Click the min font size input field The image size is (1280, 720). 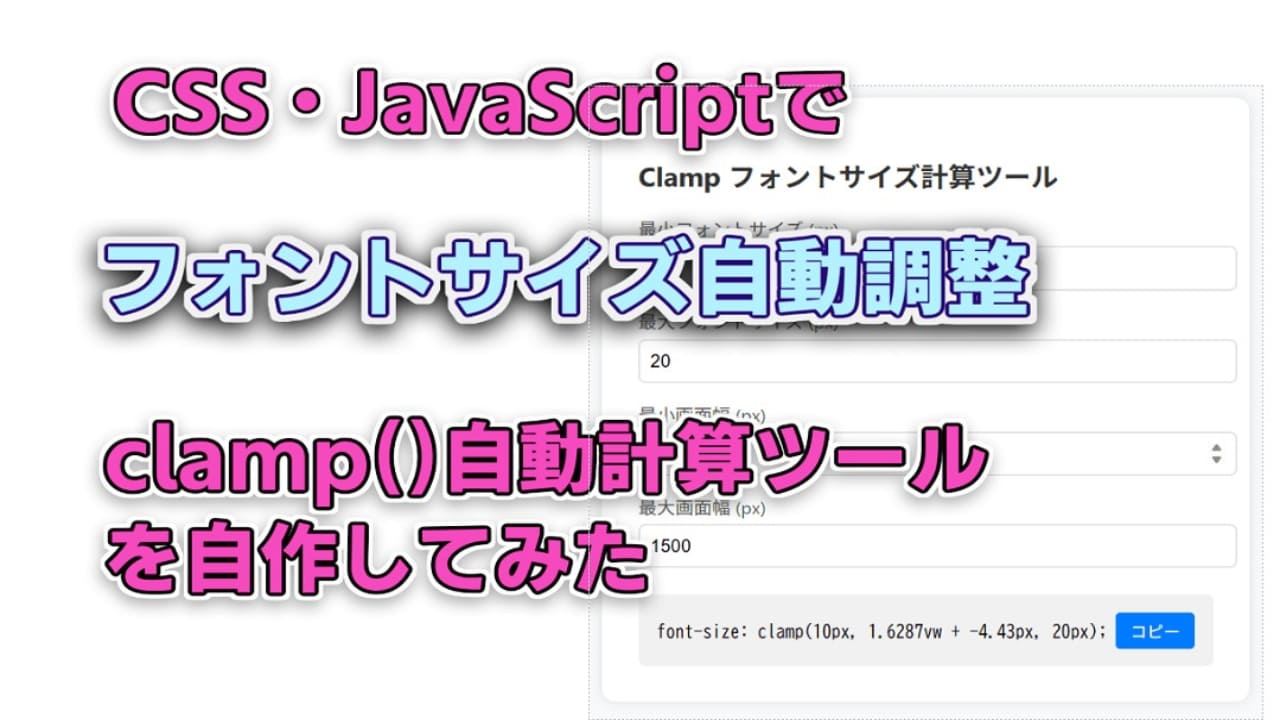coord(937,268)
